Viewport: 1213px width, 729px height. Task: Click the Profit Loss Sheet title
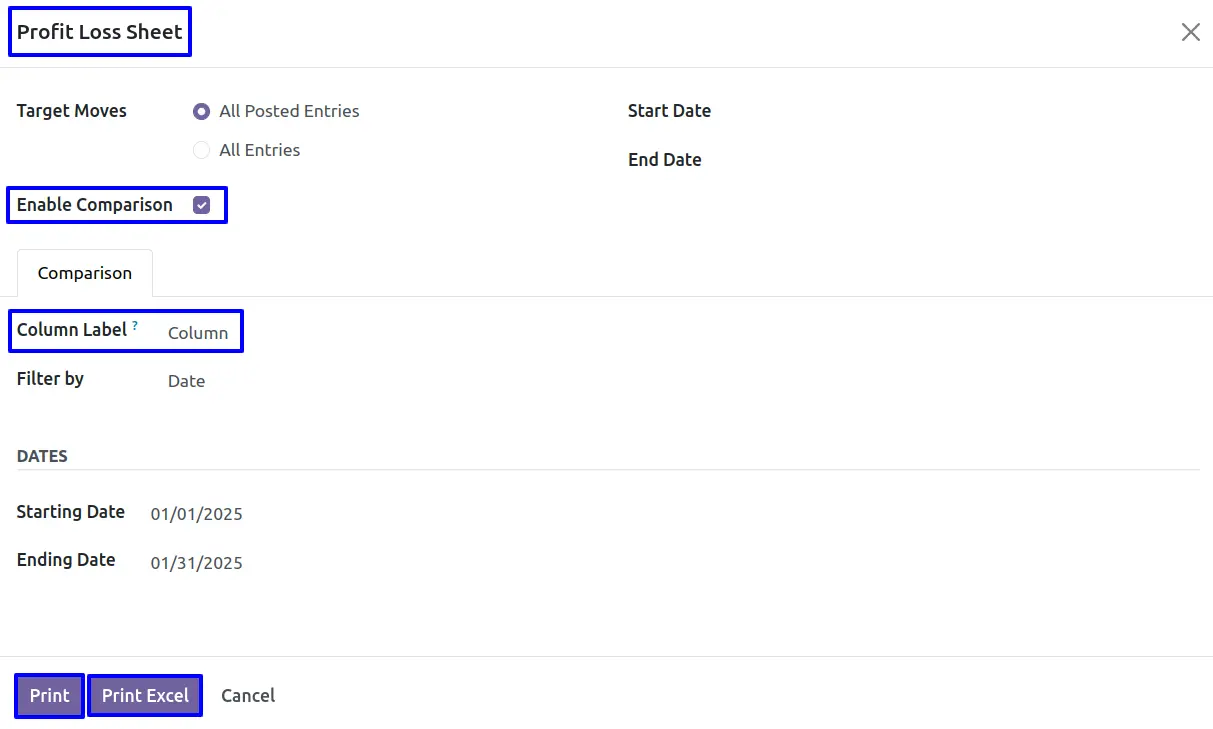coord(100,32)
